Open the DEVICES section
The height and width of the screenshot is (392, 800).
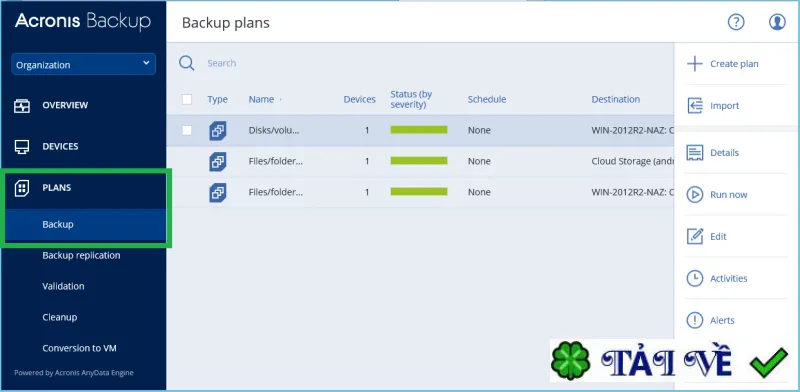pos(60,146)
